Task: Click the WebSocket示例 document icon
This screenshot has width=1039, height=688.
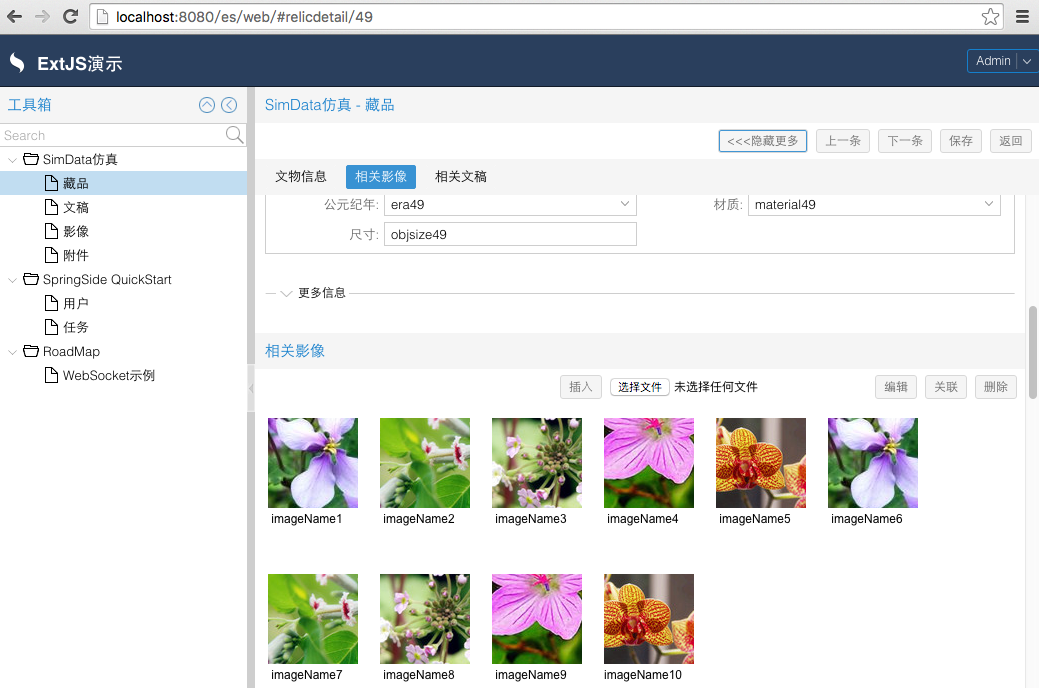Action: pyautogui.click(x=51, y=375)
